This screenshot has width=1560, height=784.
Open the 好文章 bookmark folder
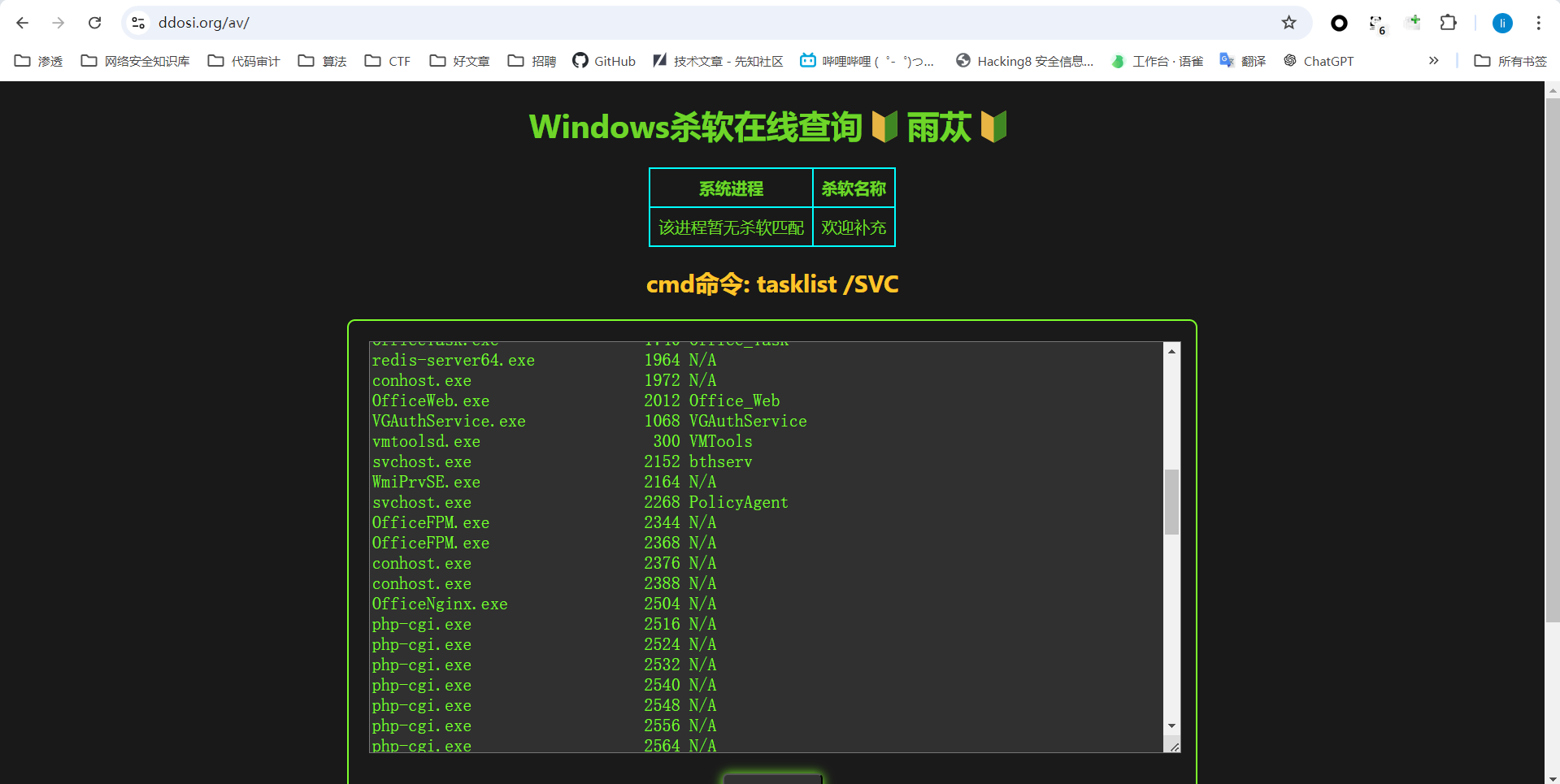[x=459, y=61]
